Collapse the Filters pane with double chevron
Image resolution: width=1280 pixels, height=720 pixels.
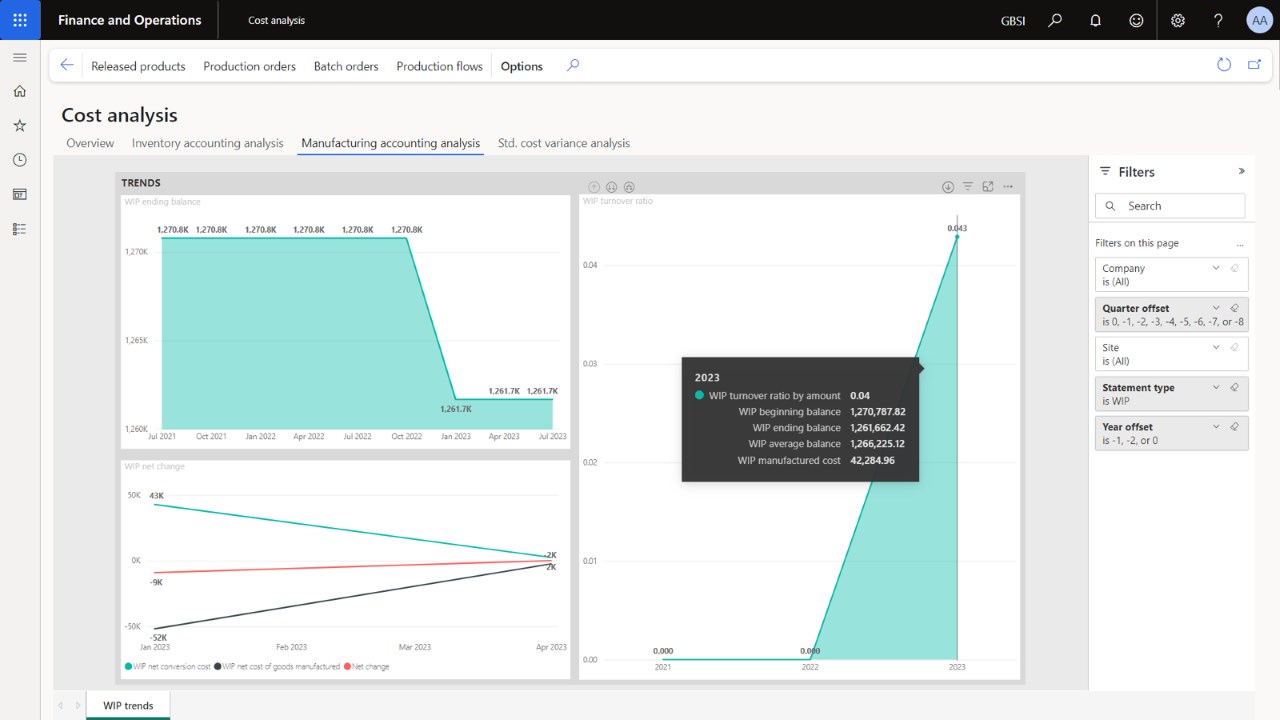click(1242, 171)
